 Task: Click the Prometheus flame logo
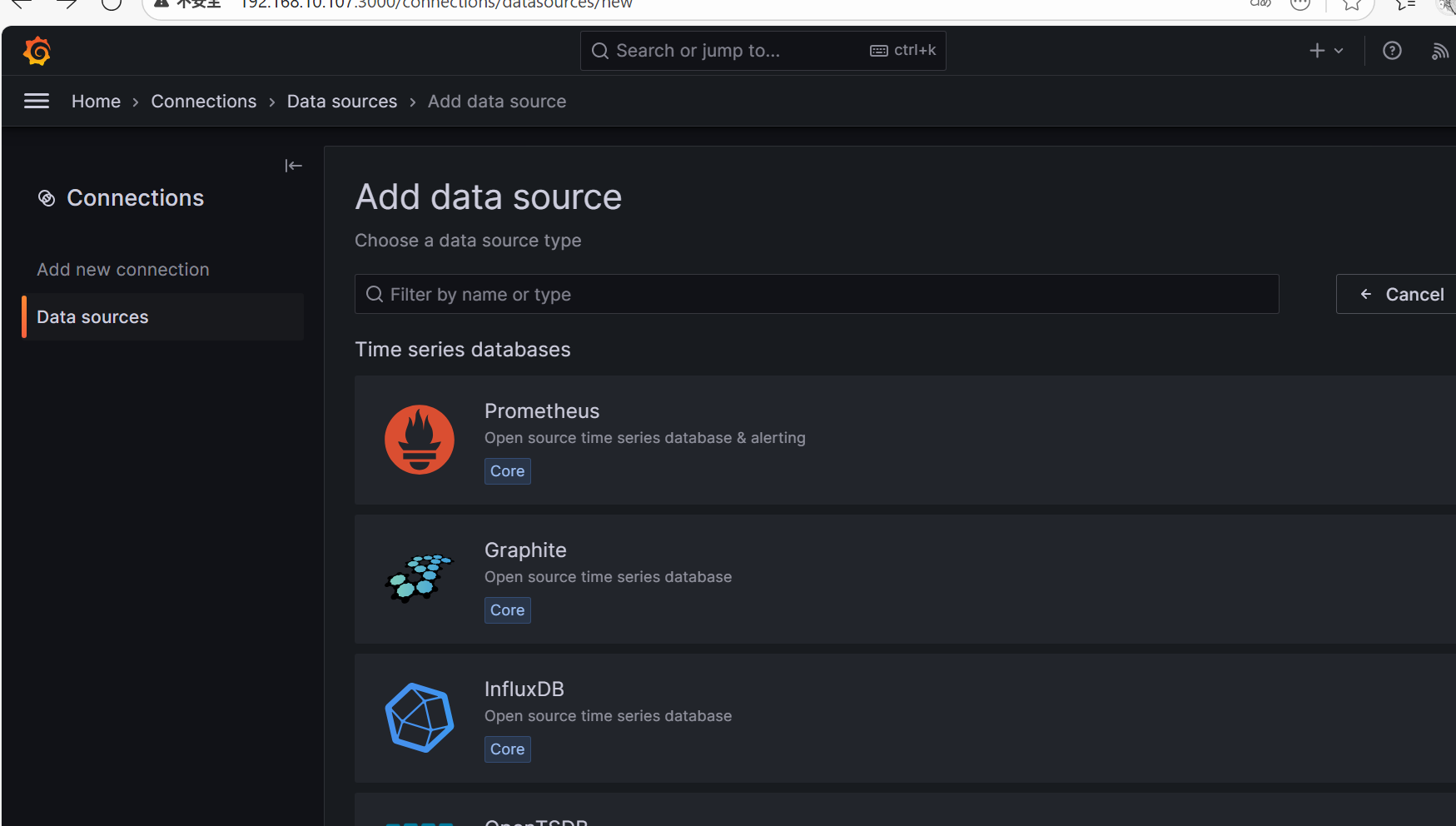pos(420,440)
